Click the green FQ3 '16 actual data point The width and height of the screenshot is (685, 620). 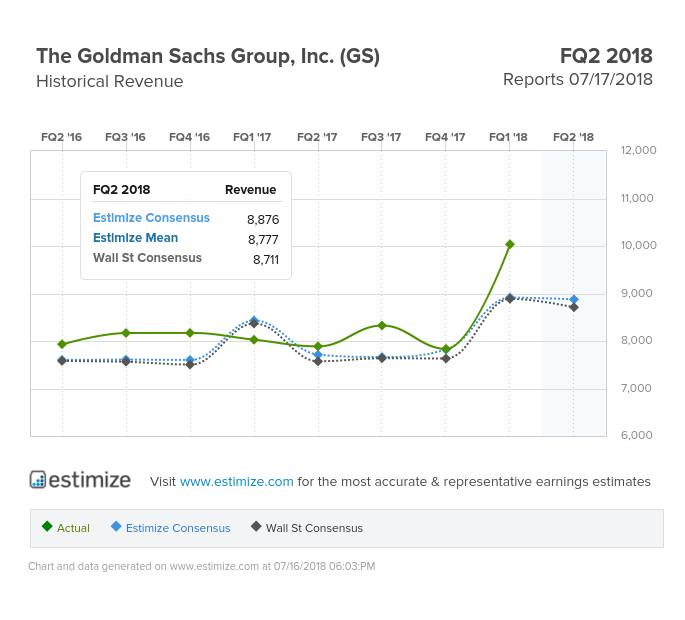[126, 333]
